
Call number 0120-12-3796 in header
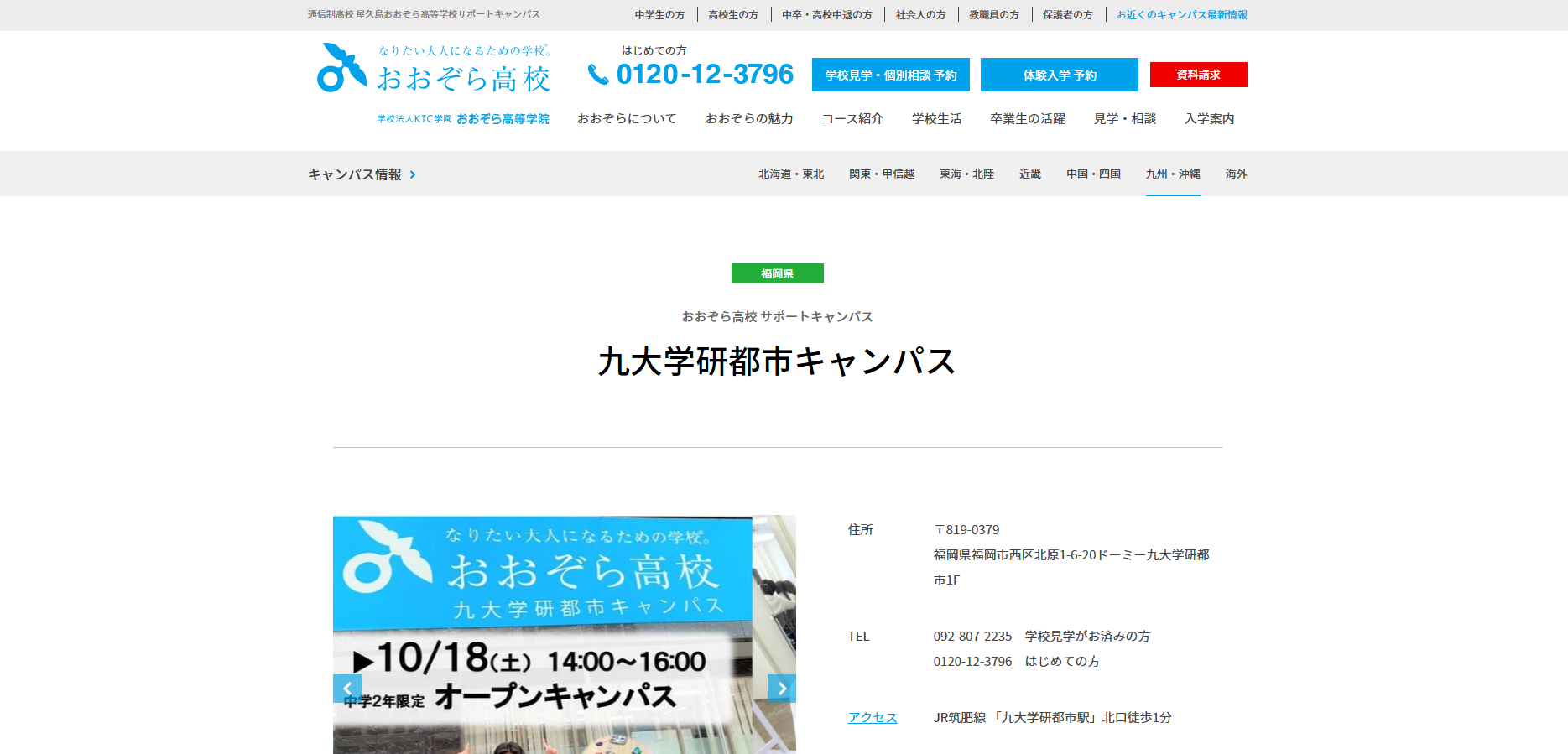point(705,75)
